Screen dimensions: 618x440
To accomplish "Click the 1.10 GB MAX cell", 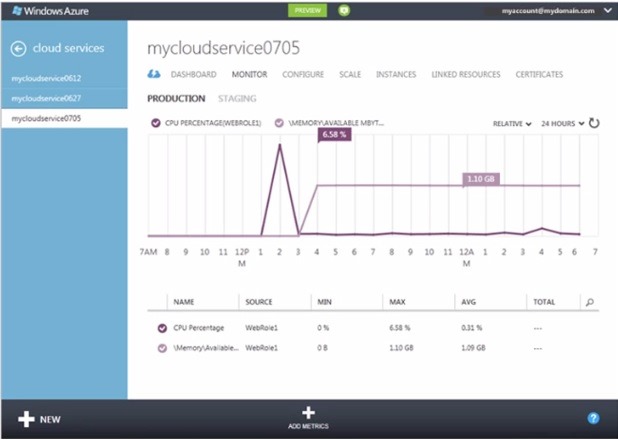I will coord(401,348).
